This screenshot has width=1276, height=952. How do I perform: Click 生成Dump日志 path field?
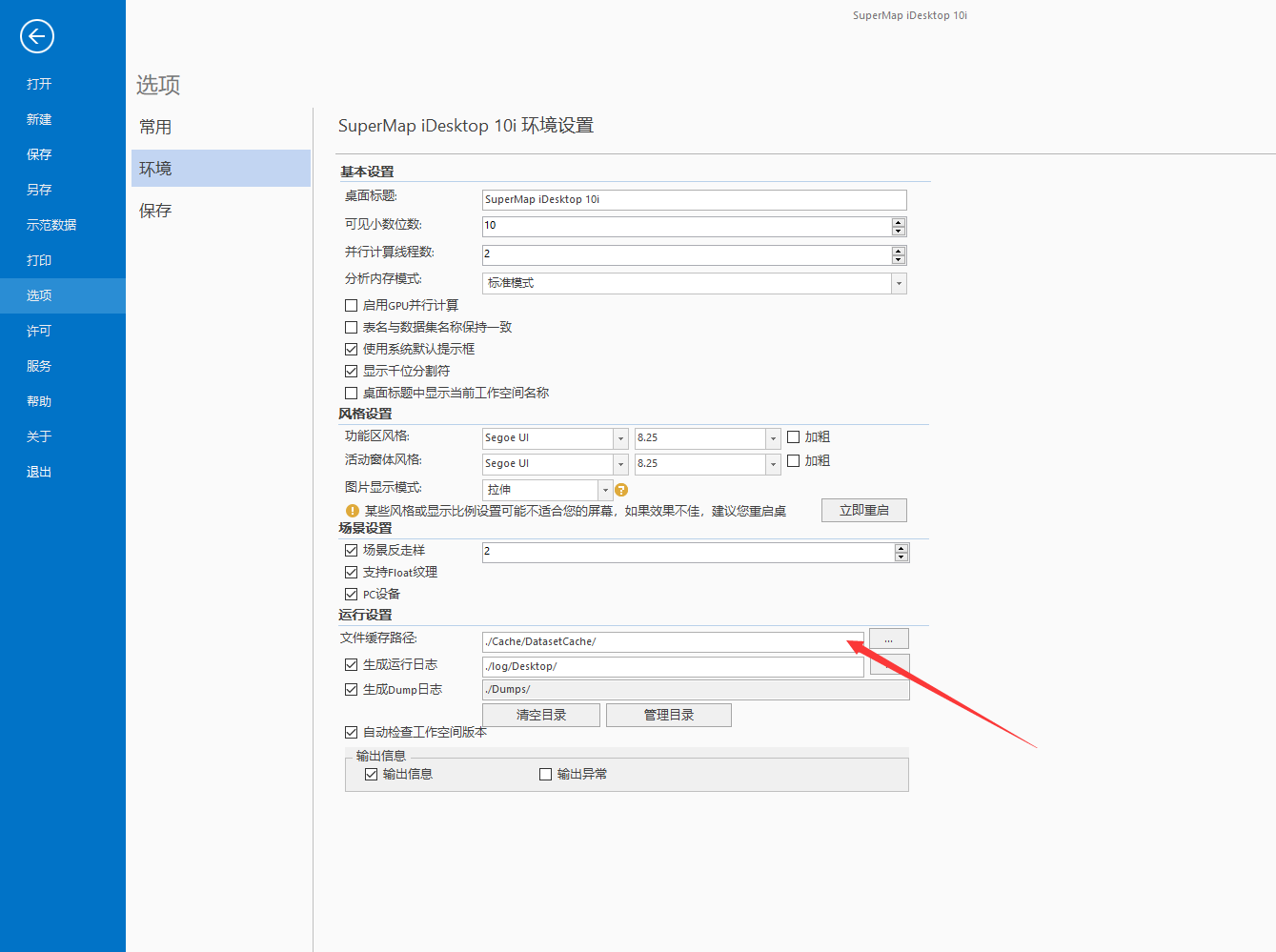[x=696, y=690]
